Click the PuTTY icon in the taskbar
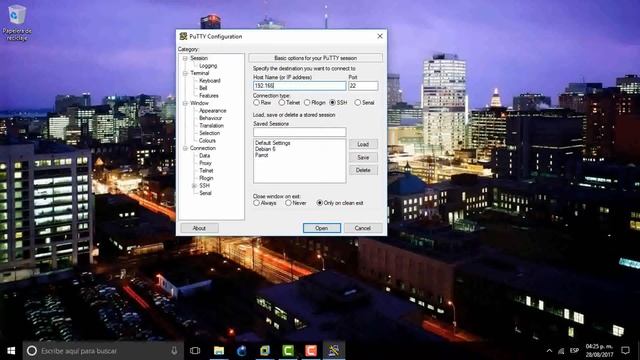 point(333,351)
